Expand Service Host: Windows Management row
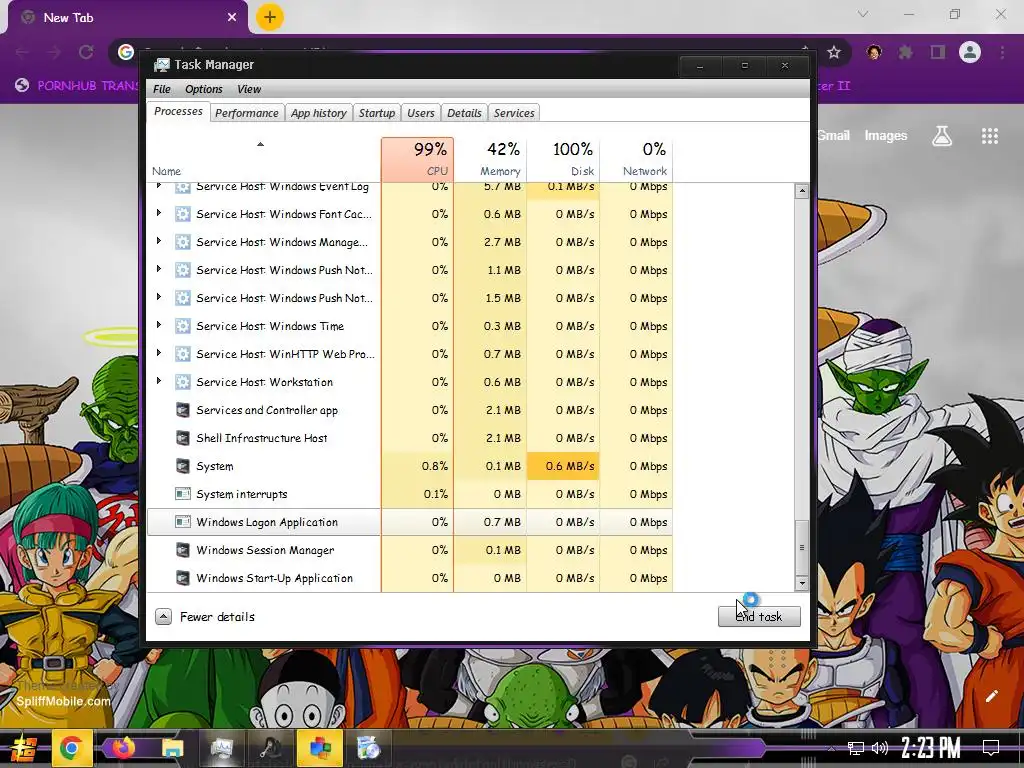 click(x=159, y=241)
